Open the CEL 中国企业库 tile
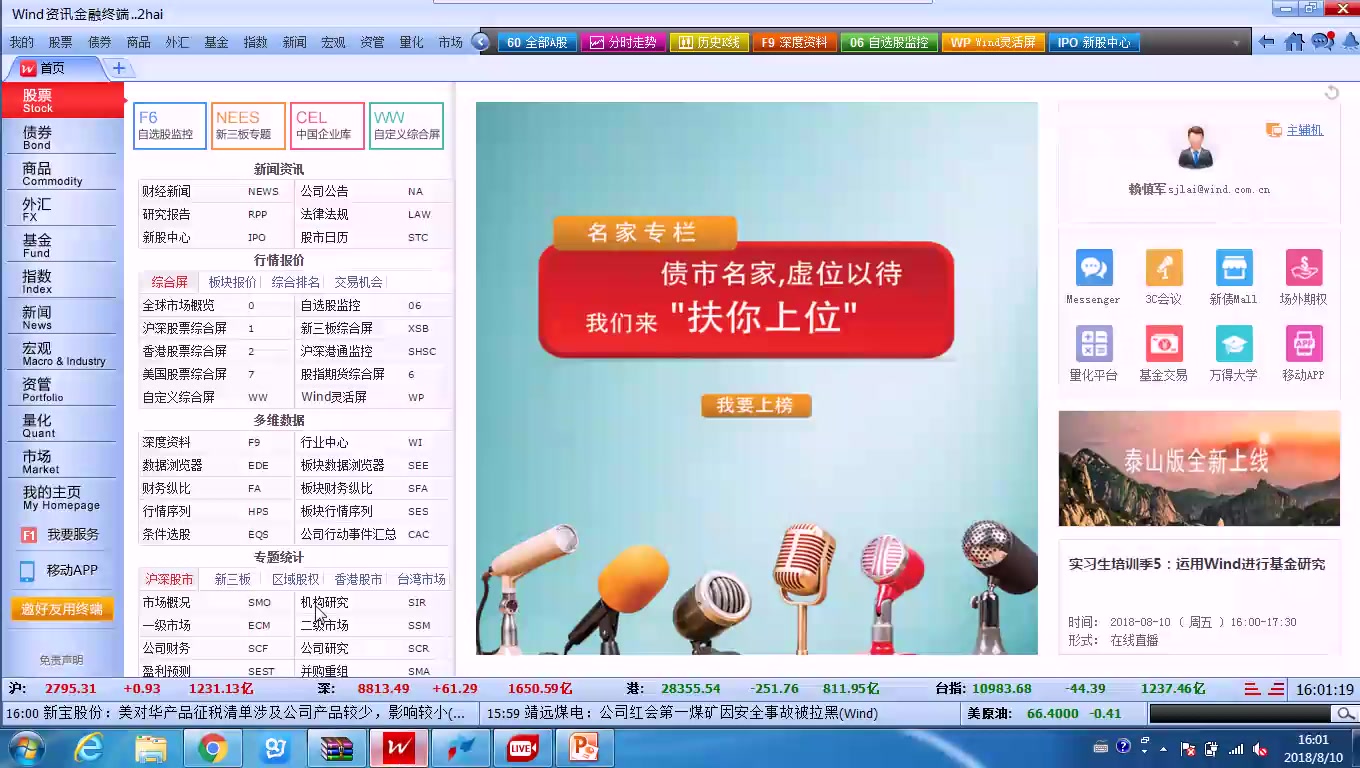Viewport: 1360px width, 768px height. click(327, 126)
